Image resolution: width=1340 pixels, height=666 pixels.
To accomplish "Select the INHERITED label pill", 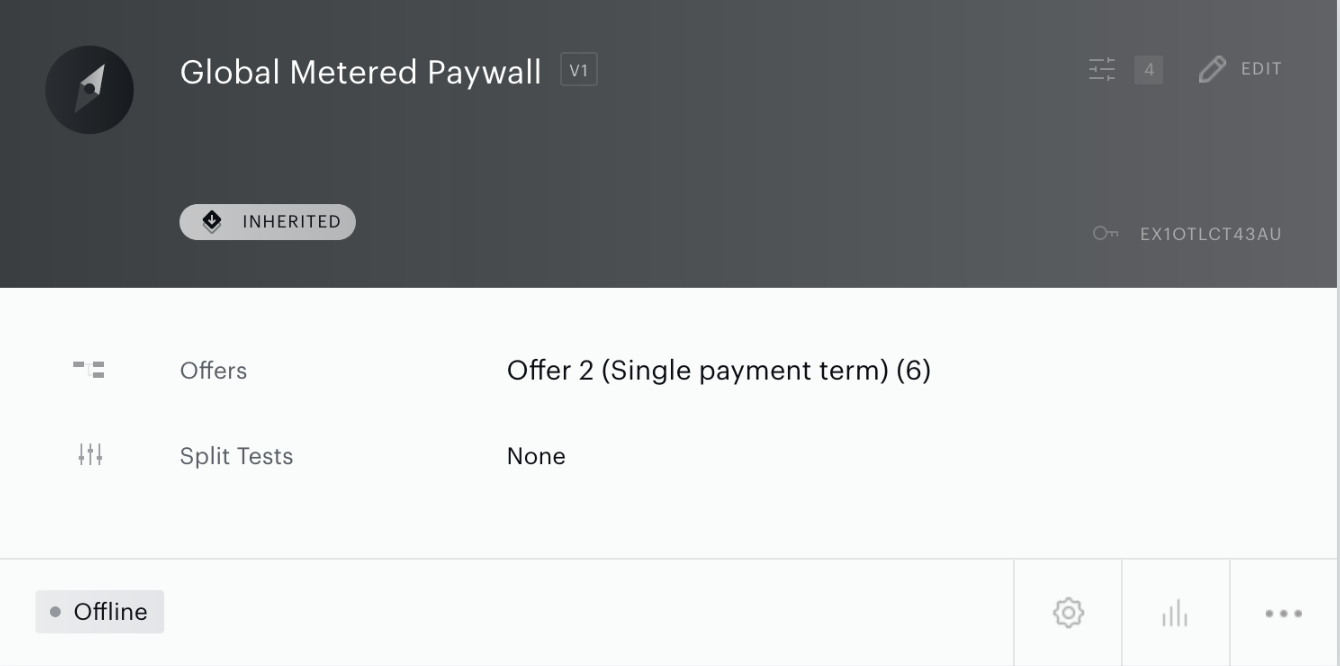I will pyautogui.click(x=268, y=222).
